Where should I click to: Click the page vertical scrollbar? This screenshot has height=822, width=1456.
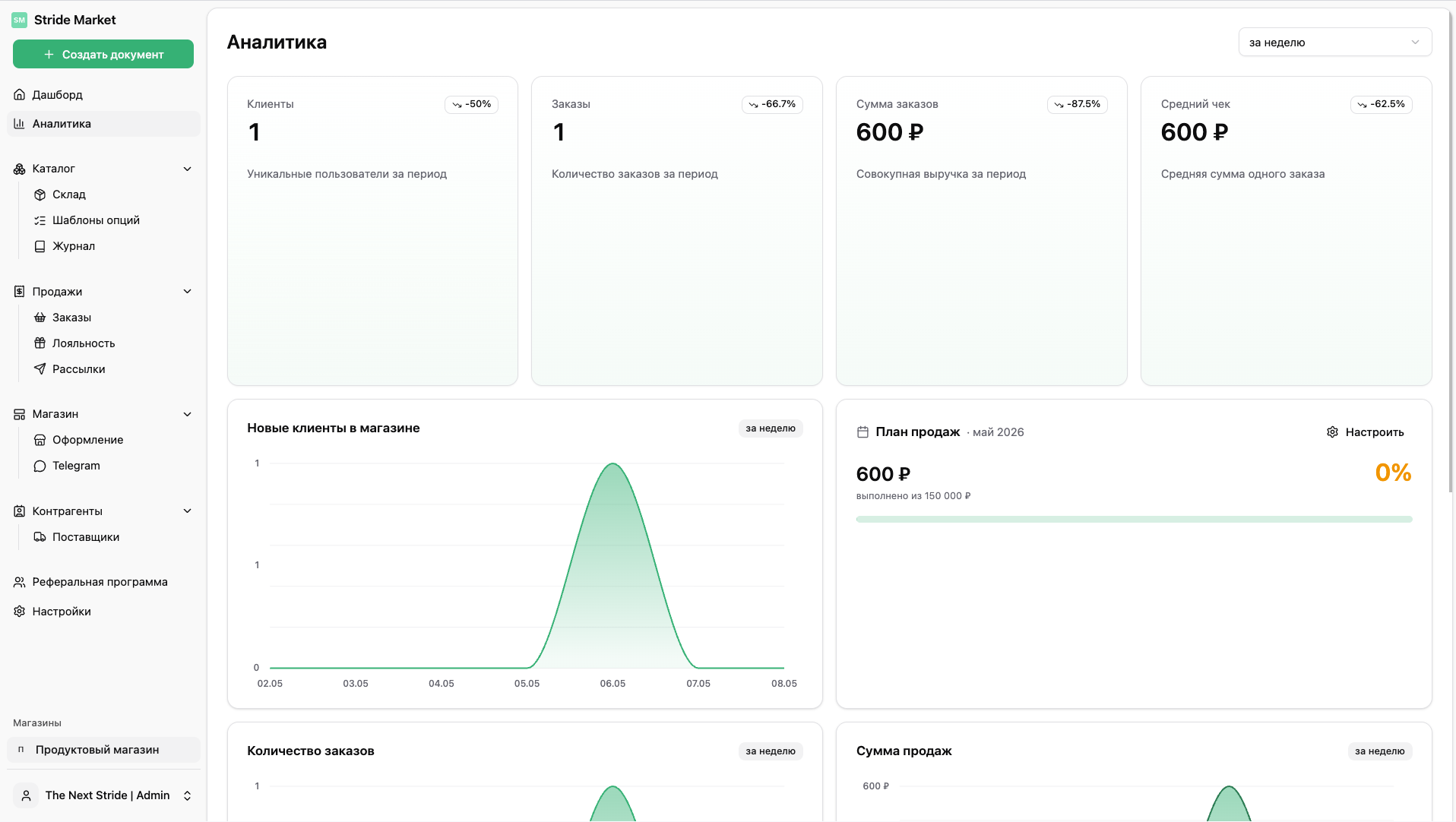1451,251
